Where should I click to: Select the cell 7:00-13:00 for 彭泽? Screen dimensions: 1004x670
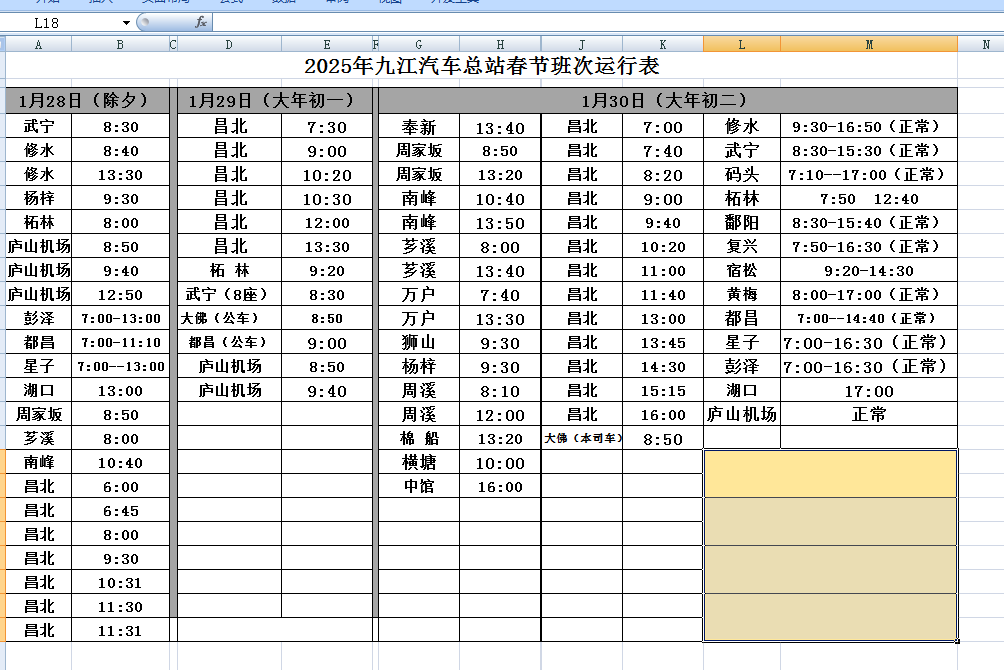point(120,318)
